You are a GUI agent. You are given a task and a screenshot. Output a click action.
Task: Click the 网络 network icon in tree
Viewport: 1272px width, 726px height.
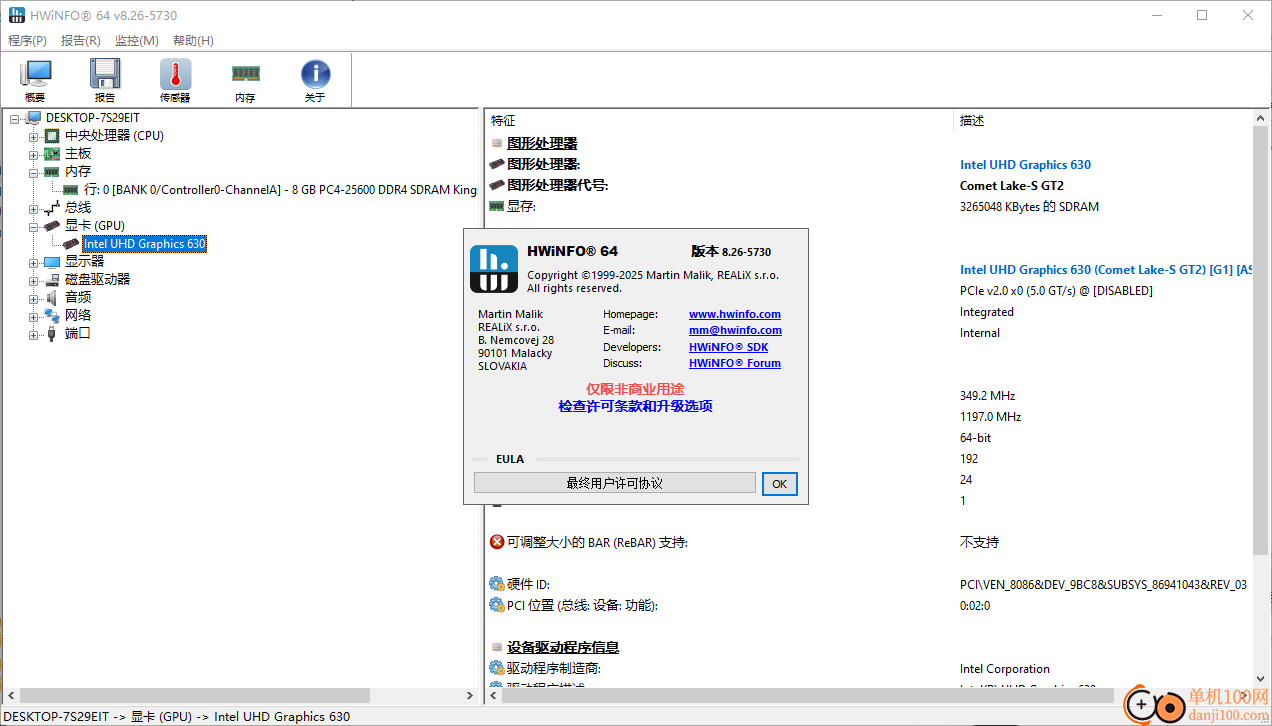(52, 315)
